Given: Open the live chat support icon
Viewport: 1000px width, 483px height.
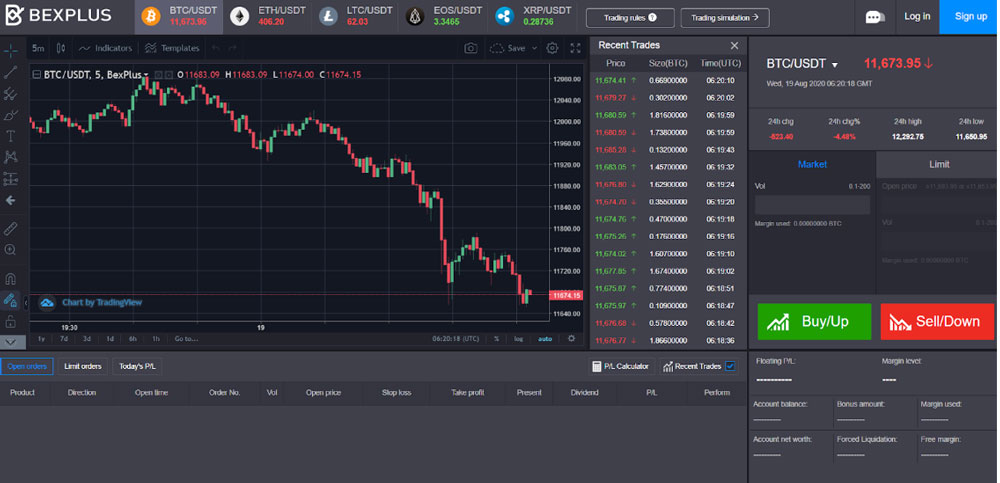Looking at the screenshot, I should (x=874, y=17).
